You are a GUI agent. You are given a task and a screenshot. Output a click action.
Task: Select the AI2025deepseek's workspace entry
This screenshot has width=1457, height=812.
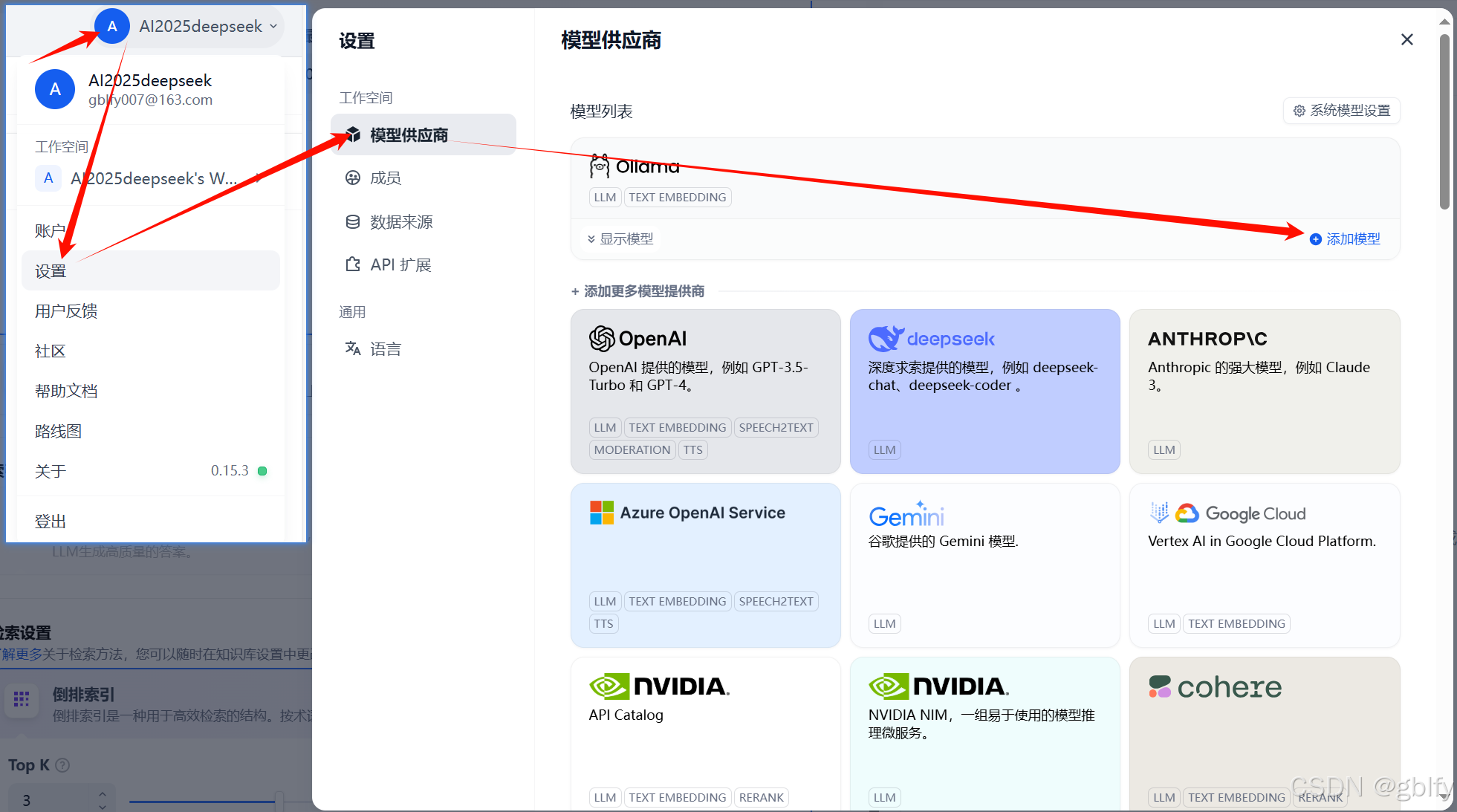click(x=151, y=178)
